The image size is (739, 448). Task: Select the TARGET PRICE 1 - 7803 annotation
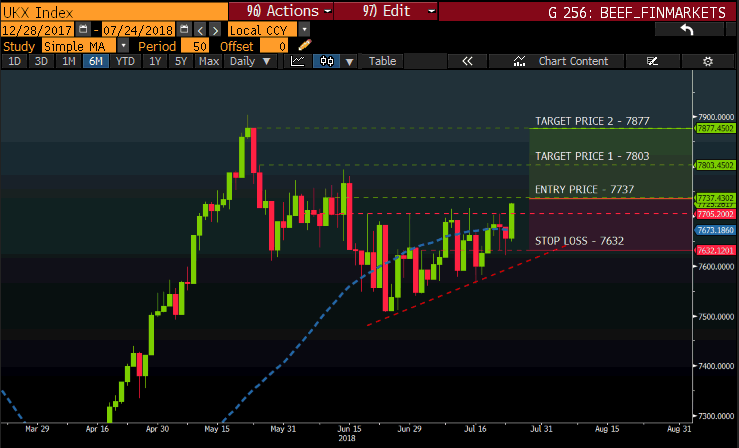pyautogui.click(x=592, y=156)
